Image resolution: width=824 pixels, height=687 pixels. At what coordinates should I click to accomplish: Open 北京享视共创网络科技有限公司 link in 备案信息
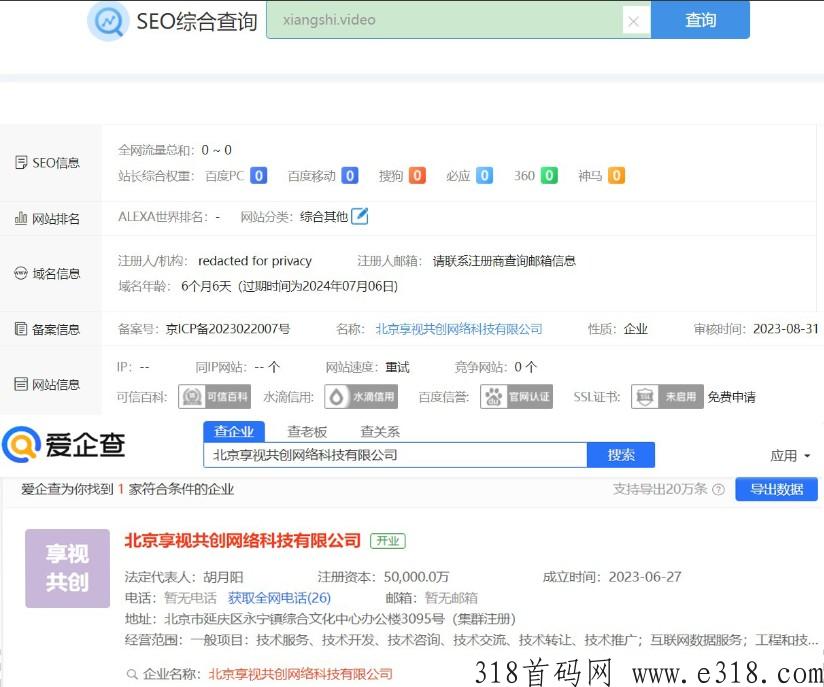(x=459, y=329)
